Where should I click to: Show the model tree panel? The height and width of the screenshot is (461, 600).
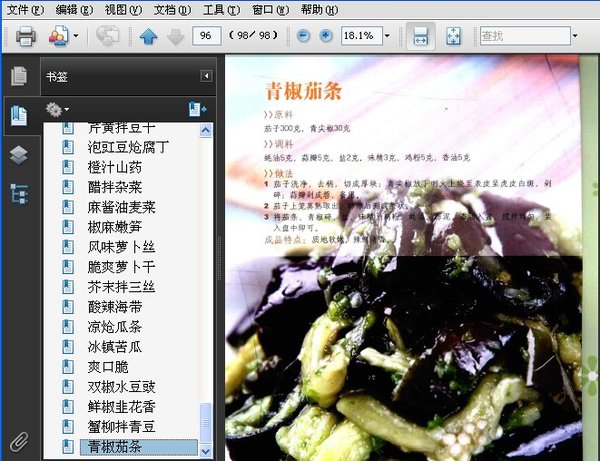(19, 194)
